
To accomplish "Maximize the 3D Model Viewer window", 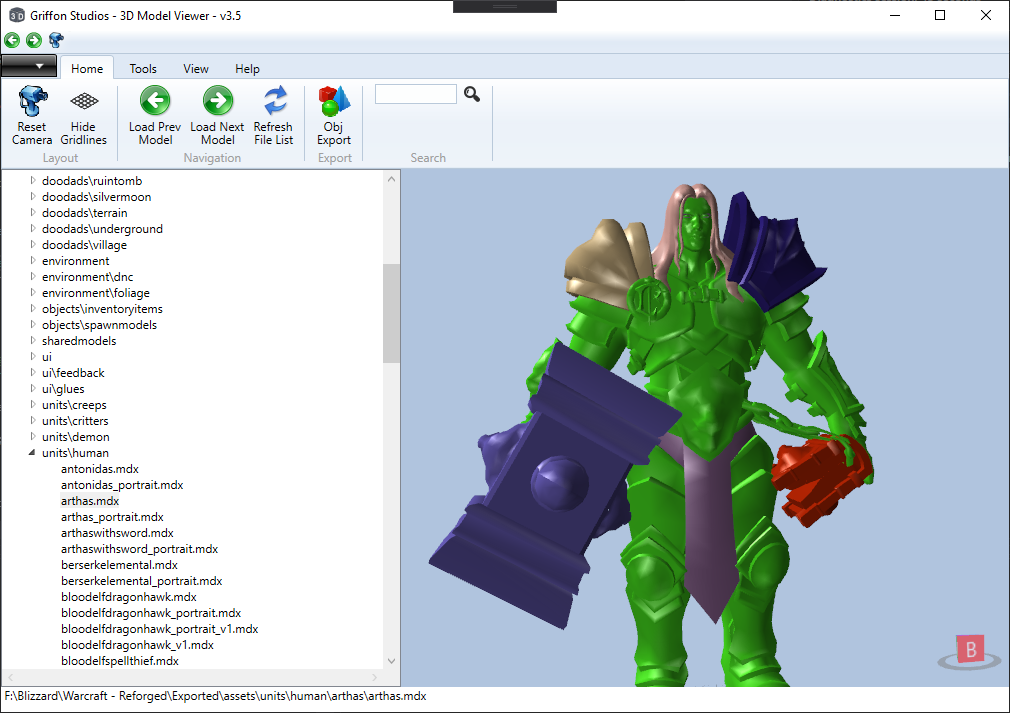I will 940,15.
